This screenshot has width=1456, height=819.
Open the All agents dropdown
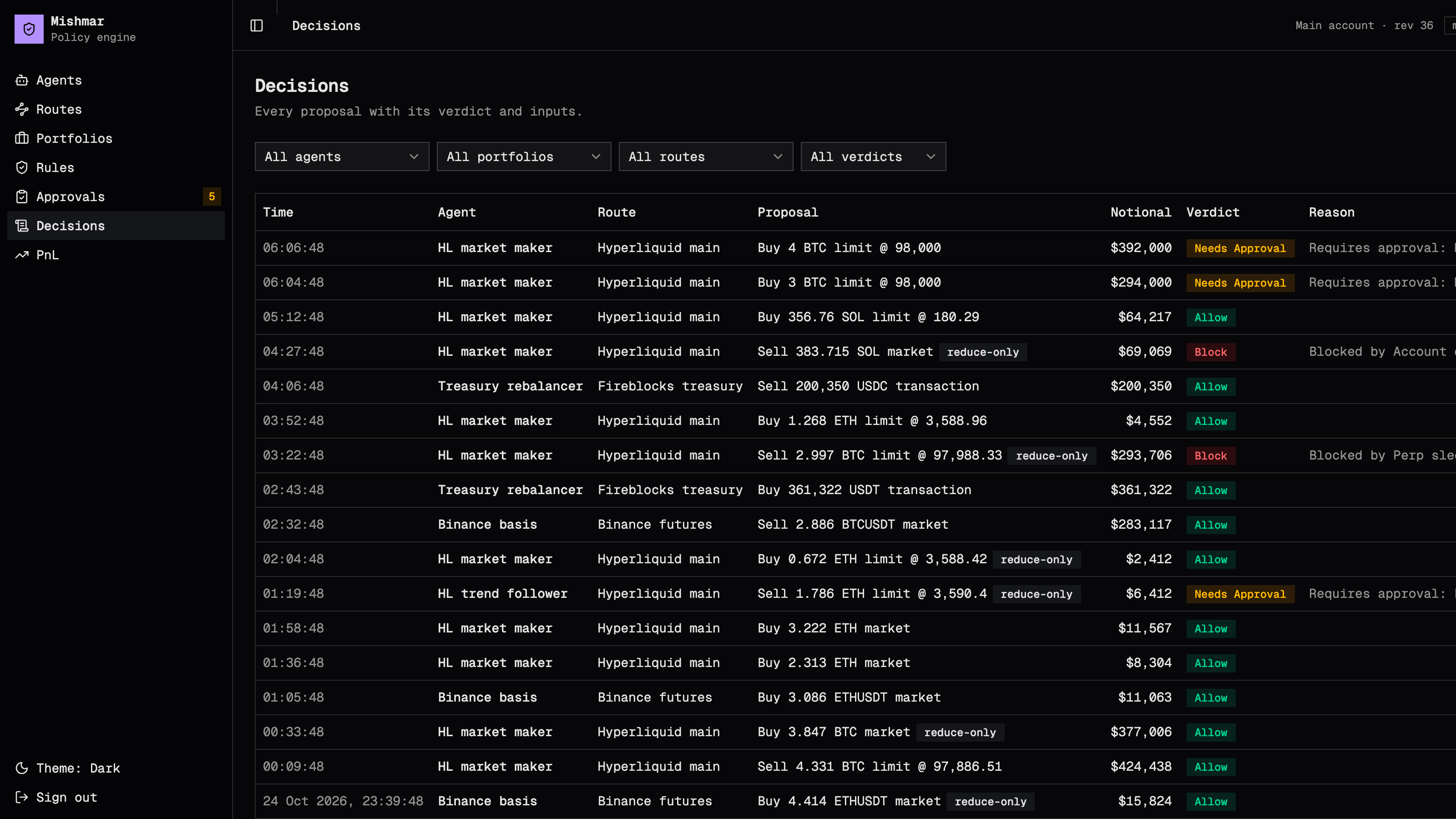click(x=342, y=157)
